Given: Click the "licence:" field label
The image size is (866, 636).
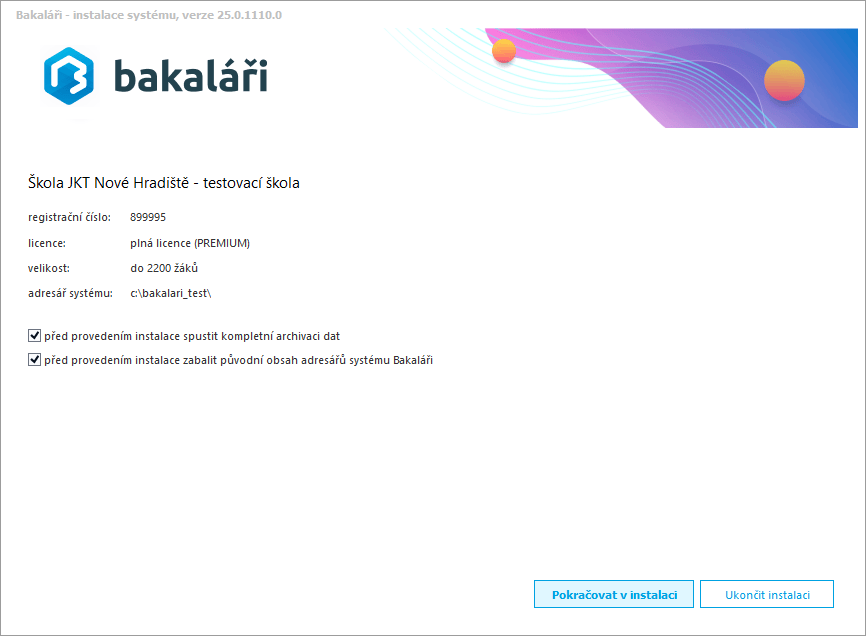Looking at the screenshot, I should [47, 243].
